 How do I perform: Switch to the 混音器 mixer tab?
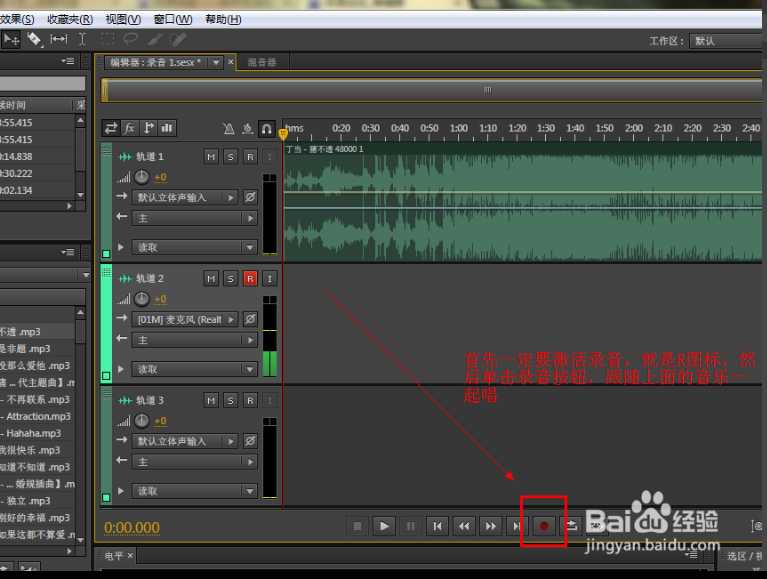click(262, 62)
